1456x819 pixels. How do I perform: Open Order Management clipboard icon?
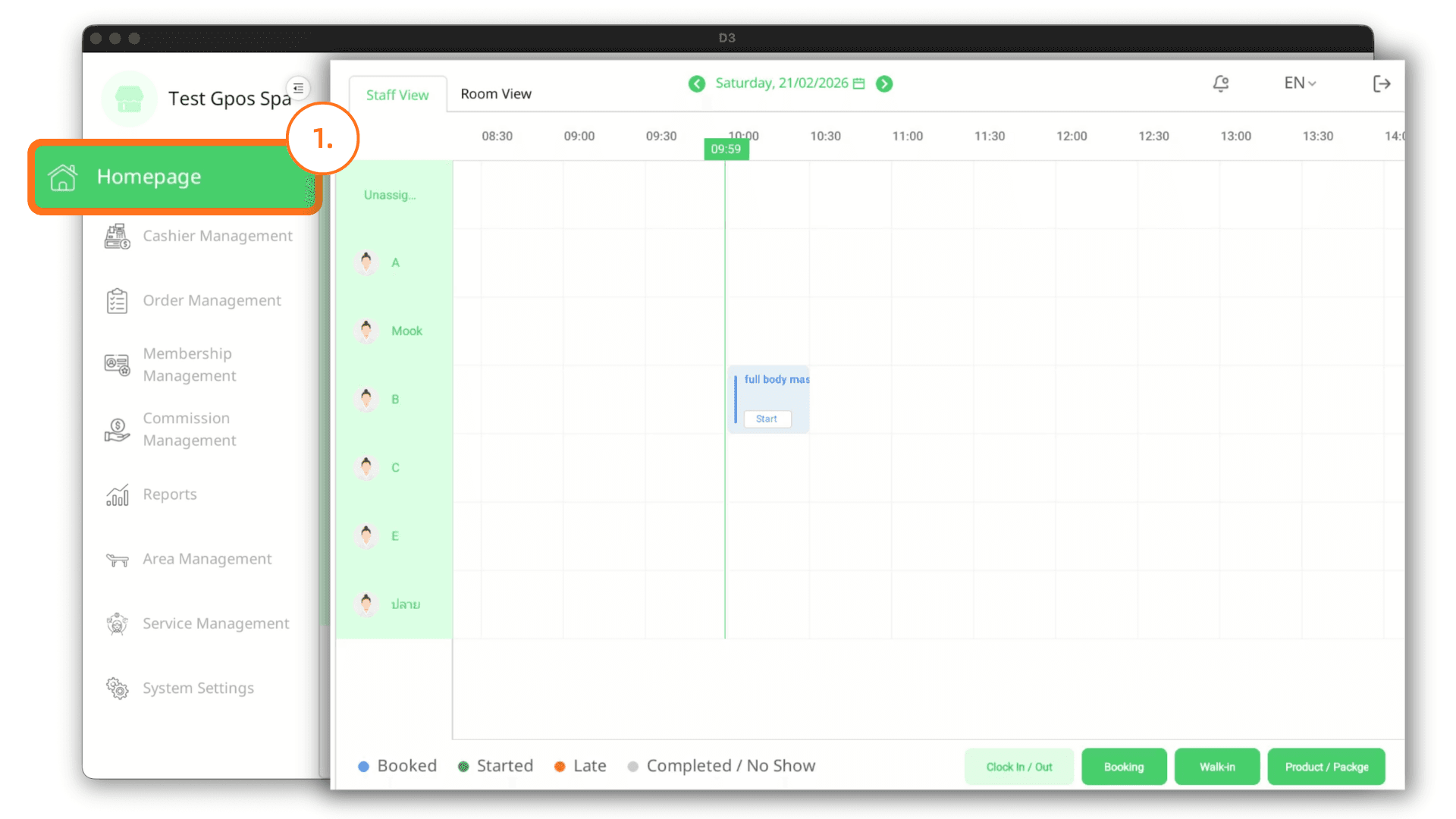click(x=117, y=301)
